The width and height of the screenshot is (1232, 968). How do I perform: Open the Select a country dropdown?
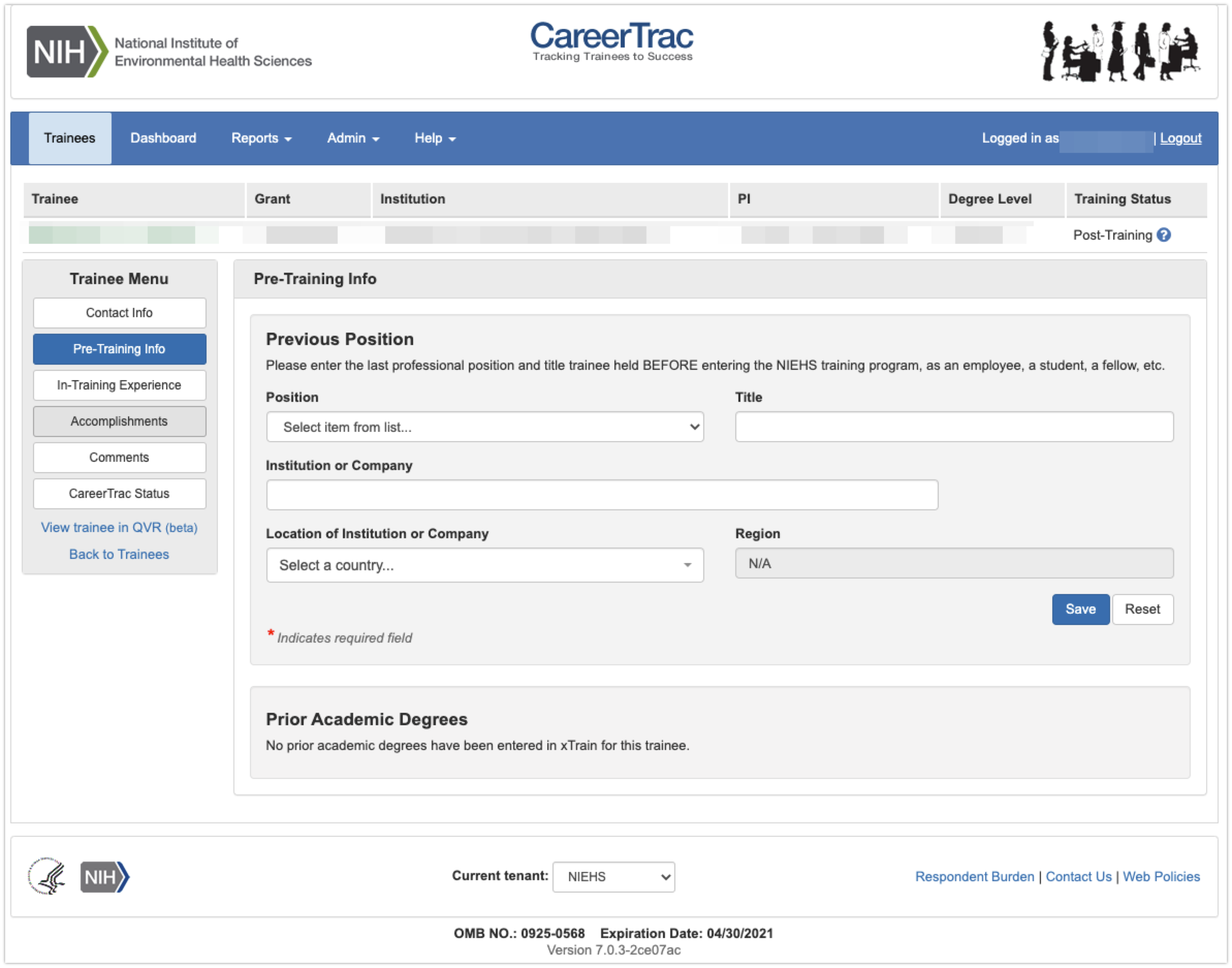pyautogui.click(x=485, y=565)
